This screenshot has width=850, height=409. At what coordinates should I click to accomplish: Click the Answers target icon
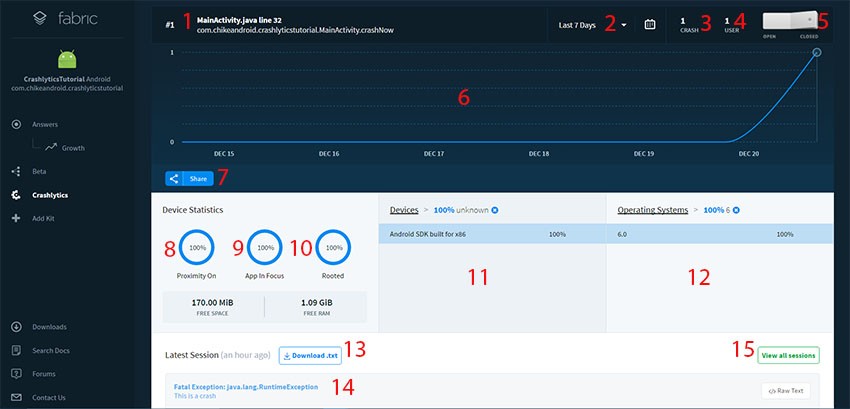16,124
